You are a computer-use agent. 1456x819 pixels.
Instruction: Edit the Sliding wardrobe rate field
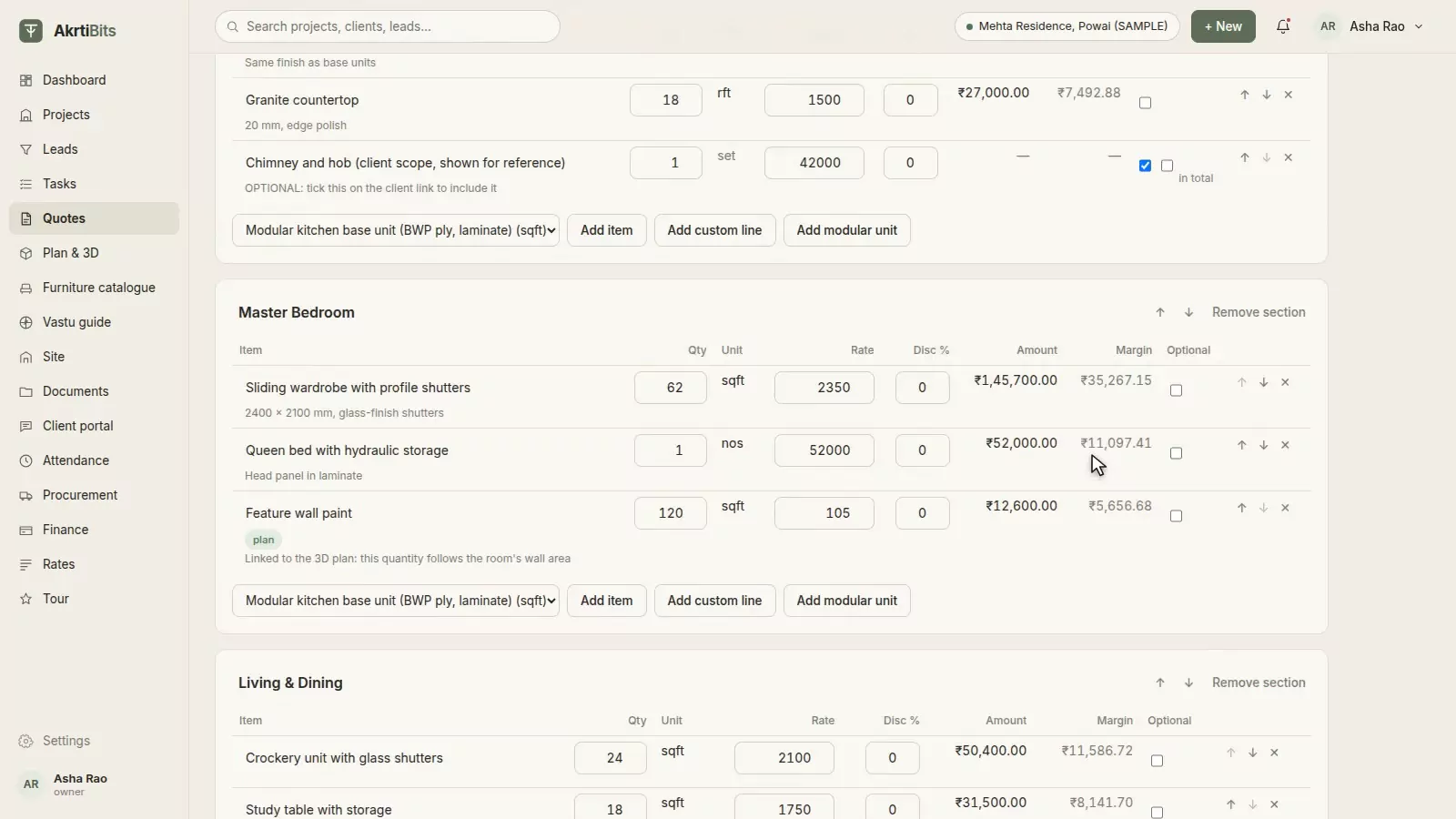[824, 388]
